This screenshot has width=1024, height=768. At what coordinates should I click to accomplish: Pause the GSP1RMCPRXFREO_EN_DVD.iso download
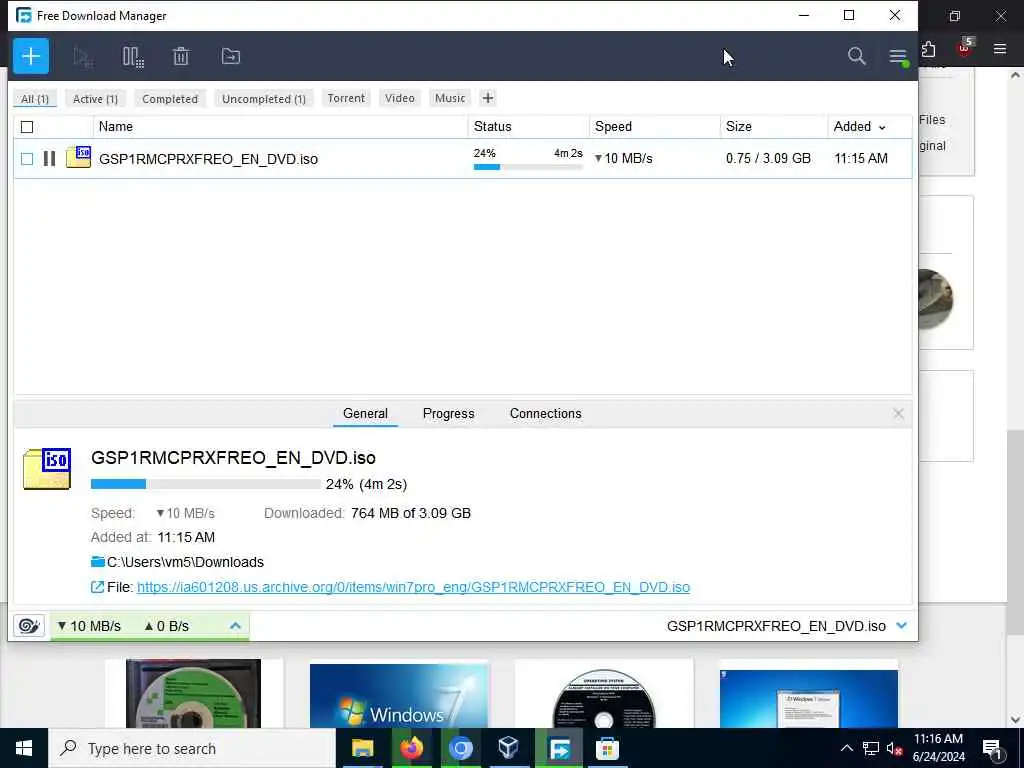[49, 159]
